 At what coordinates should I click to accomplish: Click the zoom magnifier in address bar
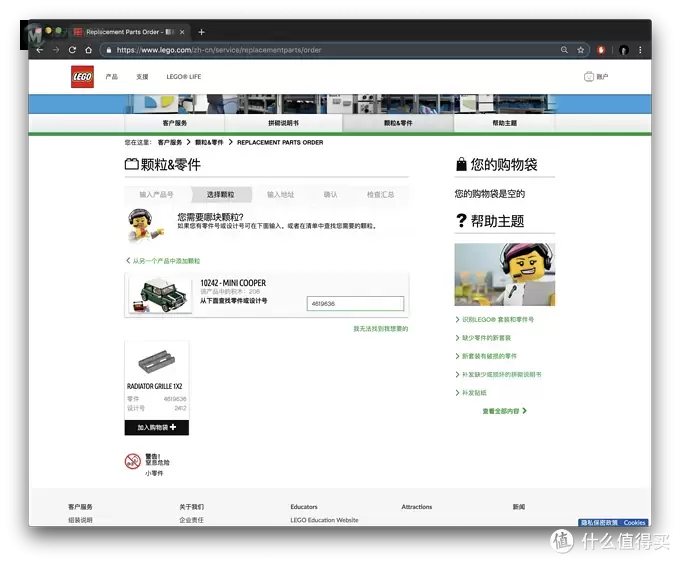(564, 50)
